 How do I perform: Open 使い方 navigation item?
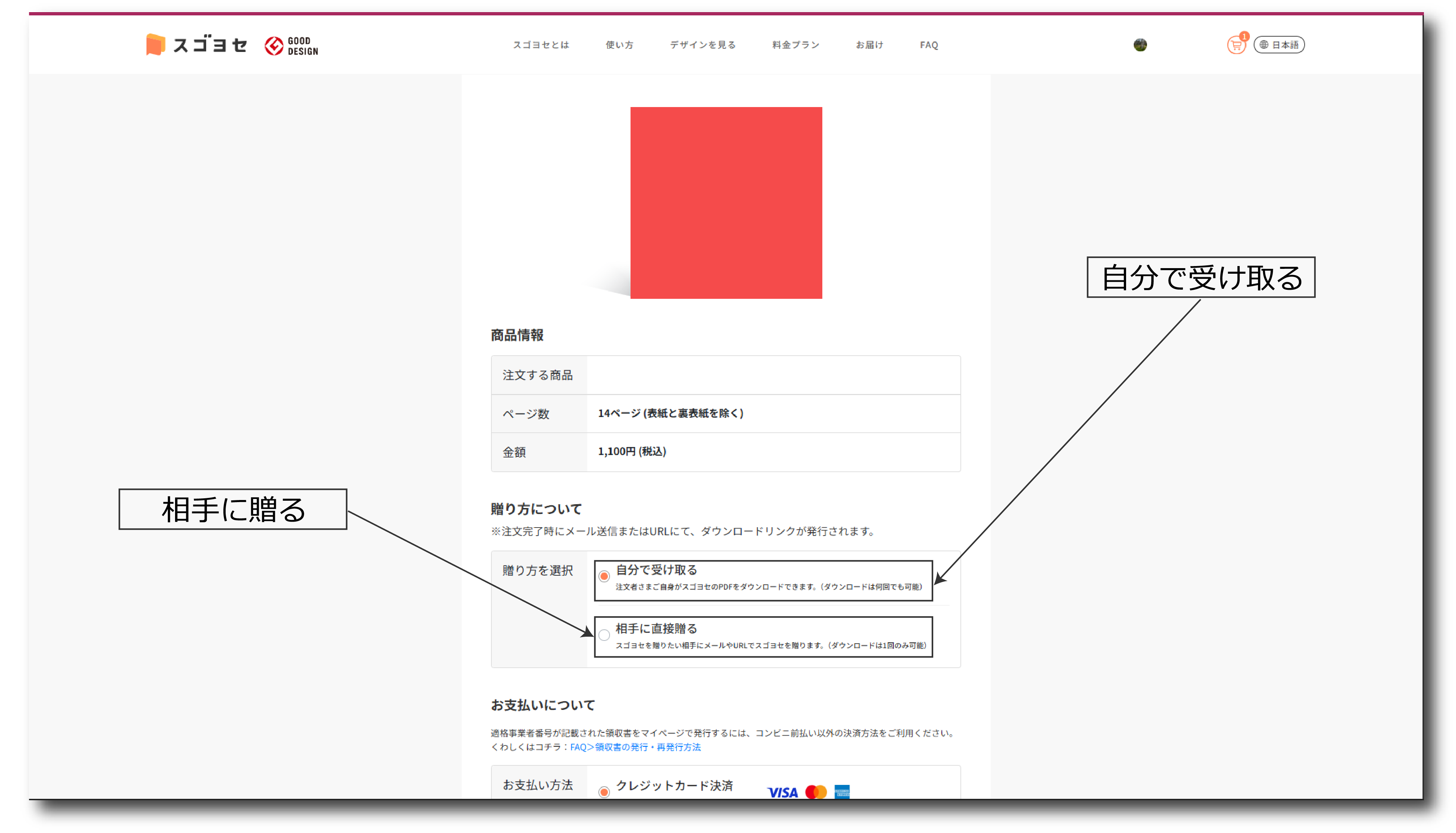coord(620,45)
